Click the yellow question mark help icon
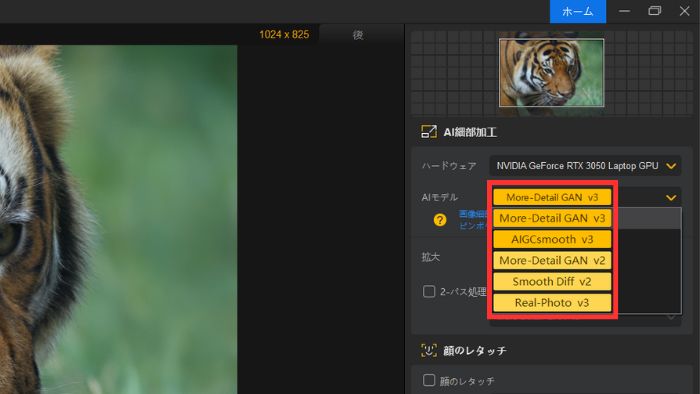Screen dimensions: 700x394 pos(440,220)
